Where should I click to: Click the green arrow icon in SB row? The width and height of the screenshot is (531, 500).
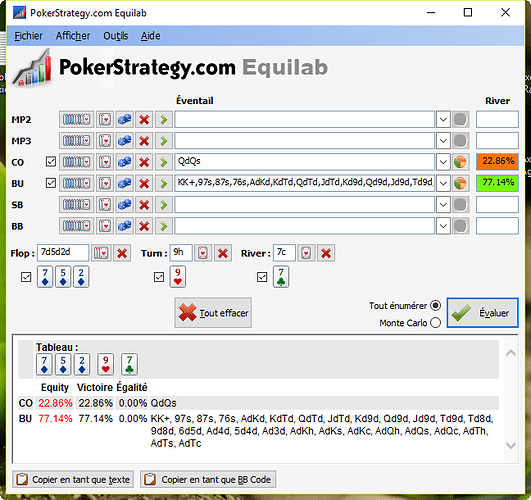pyautogui.click(x=164, y=205)
